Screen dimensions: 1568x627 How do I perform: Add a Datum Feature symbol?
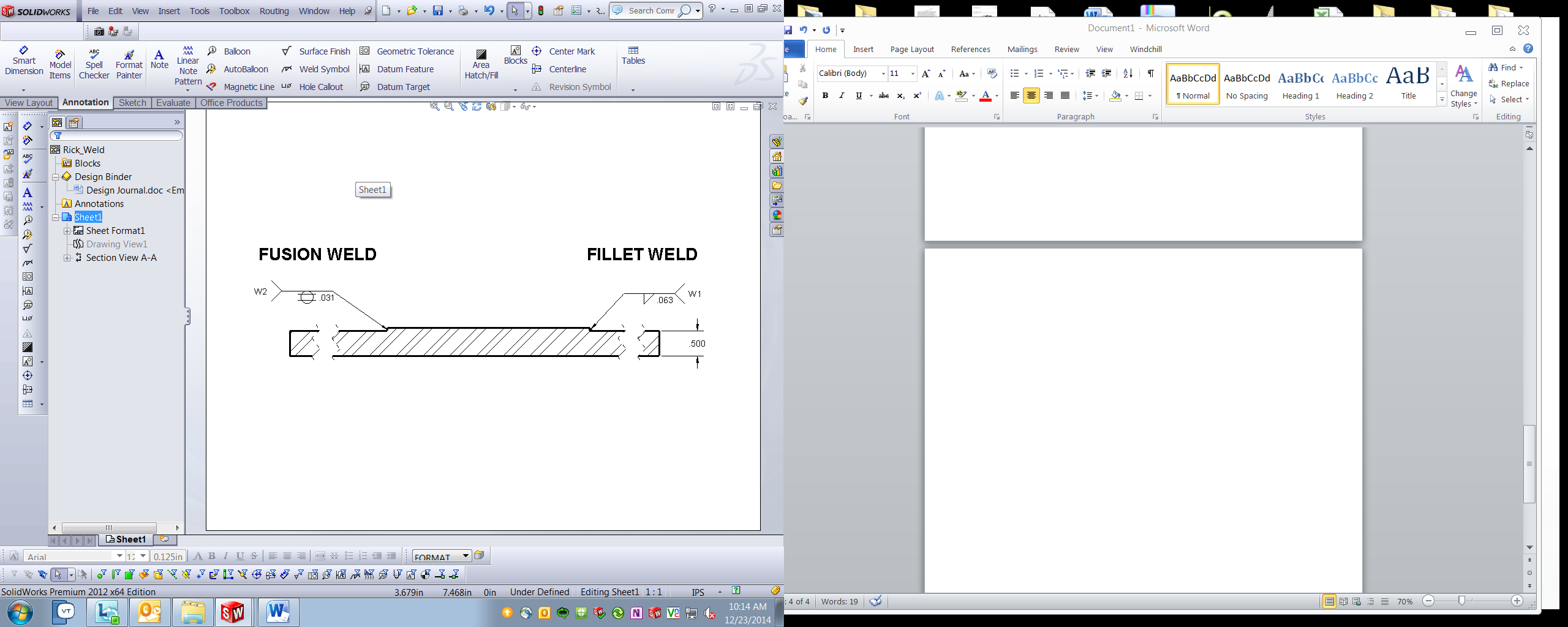click(x=397, y=69)
